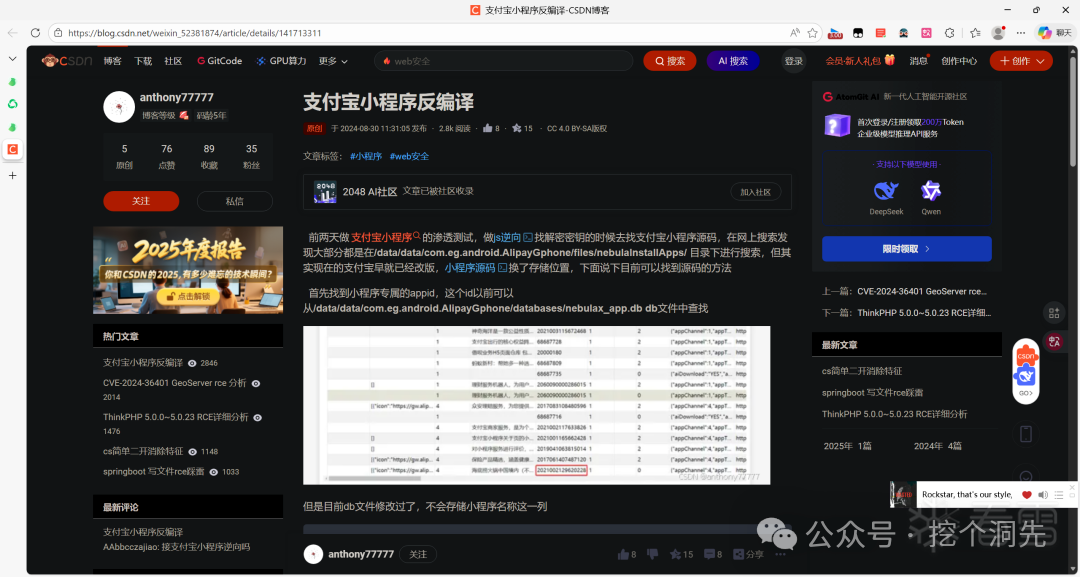Expand the 创作 button dropdown arrow
The image size is (1080, 577).
1040,61
